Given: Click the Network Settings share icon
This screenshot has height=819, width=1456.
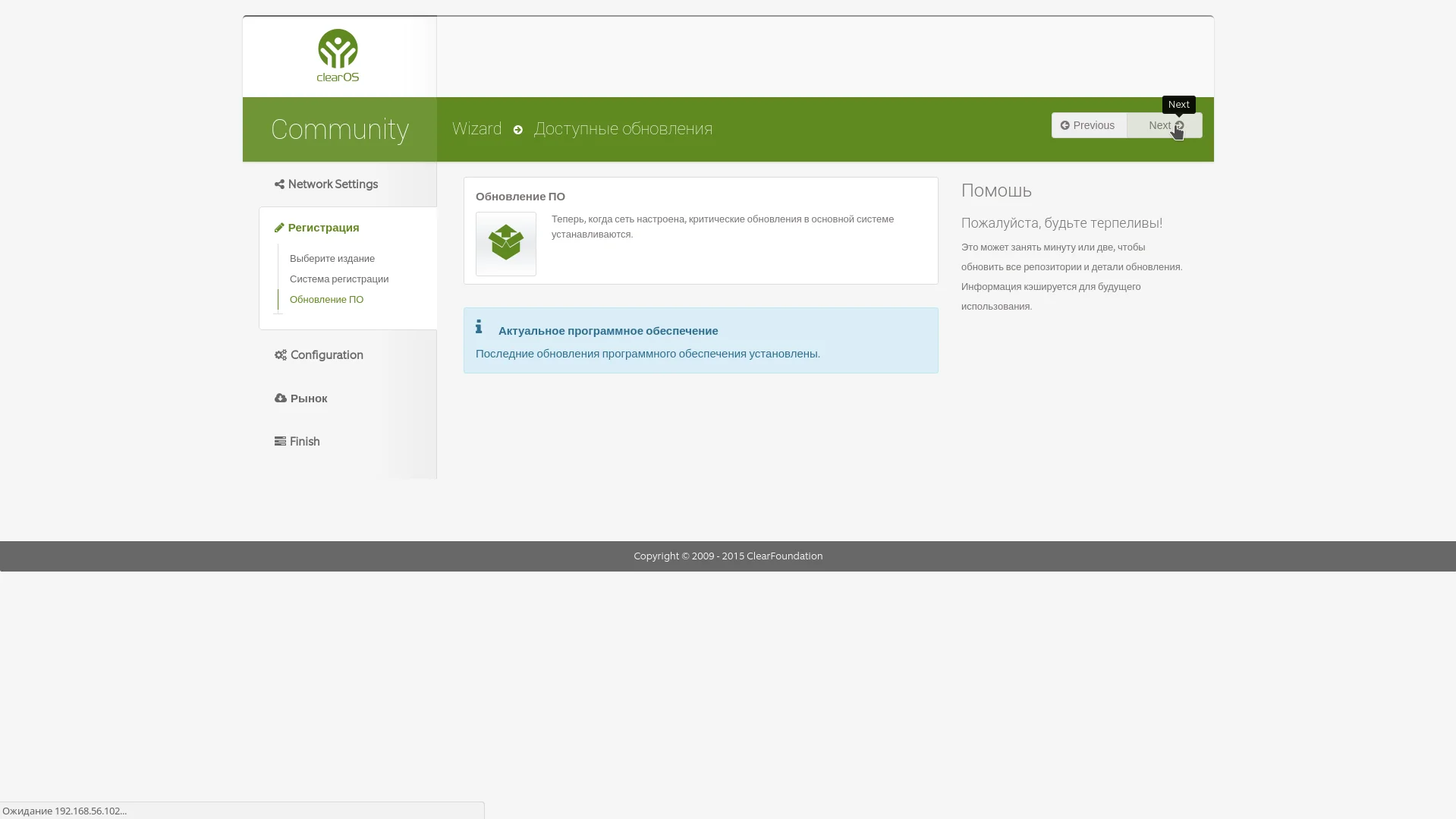Looking at the screenshot, I should tap(279, 184).
